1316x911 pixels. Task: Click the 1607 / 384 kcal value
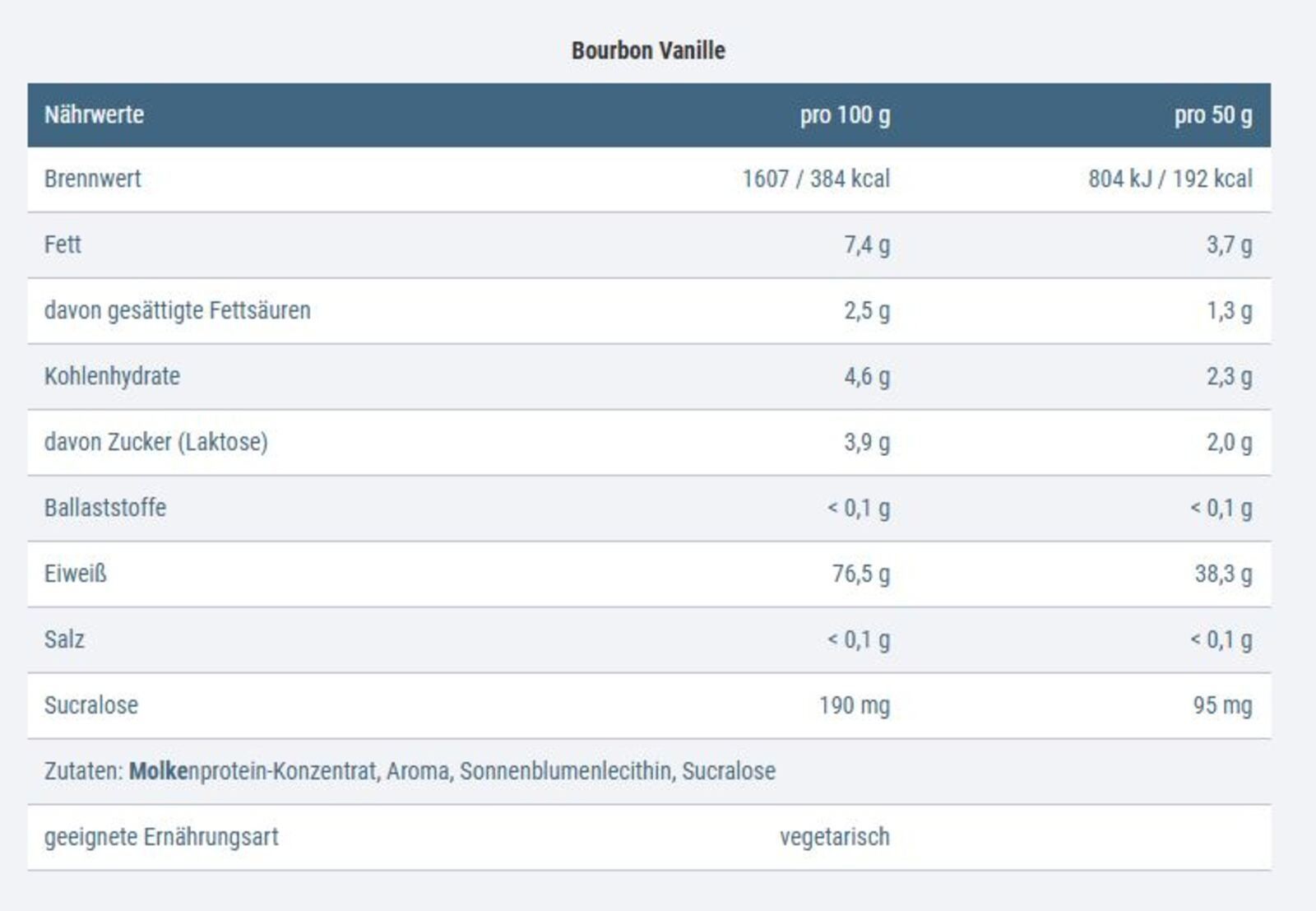816,179
